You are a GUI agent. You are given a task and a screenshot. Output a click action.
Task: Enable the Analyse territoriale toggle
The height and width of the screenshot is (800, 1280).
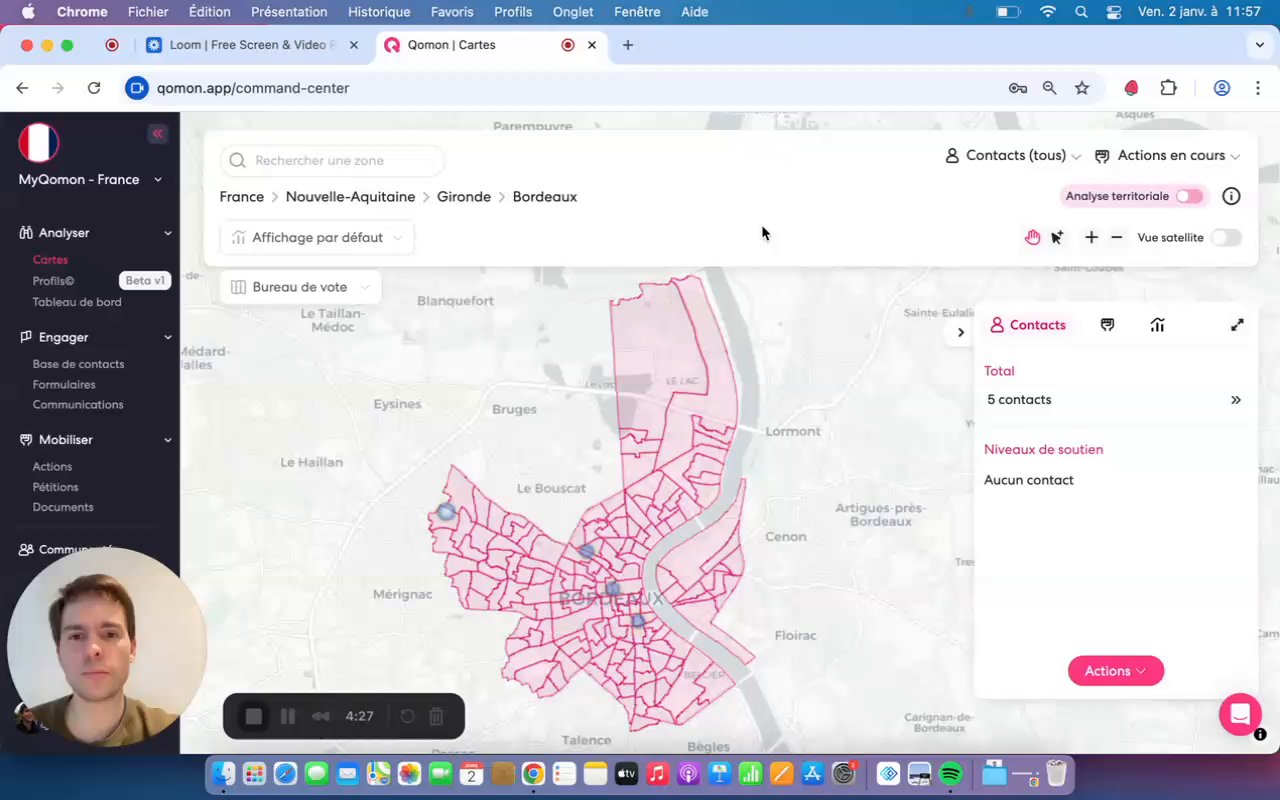click(x=1189, y=196)
